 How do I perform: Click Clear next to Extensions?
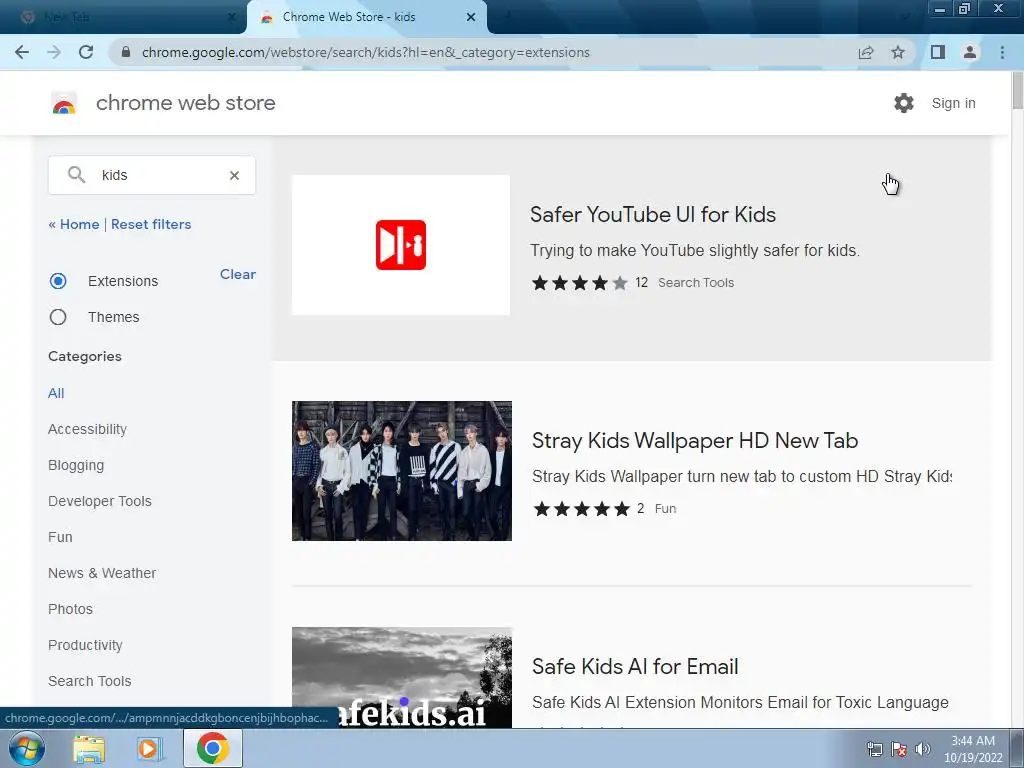(238, 274)
